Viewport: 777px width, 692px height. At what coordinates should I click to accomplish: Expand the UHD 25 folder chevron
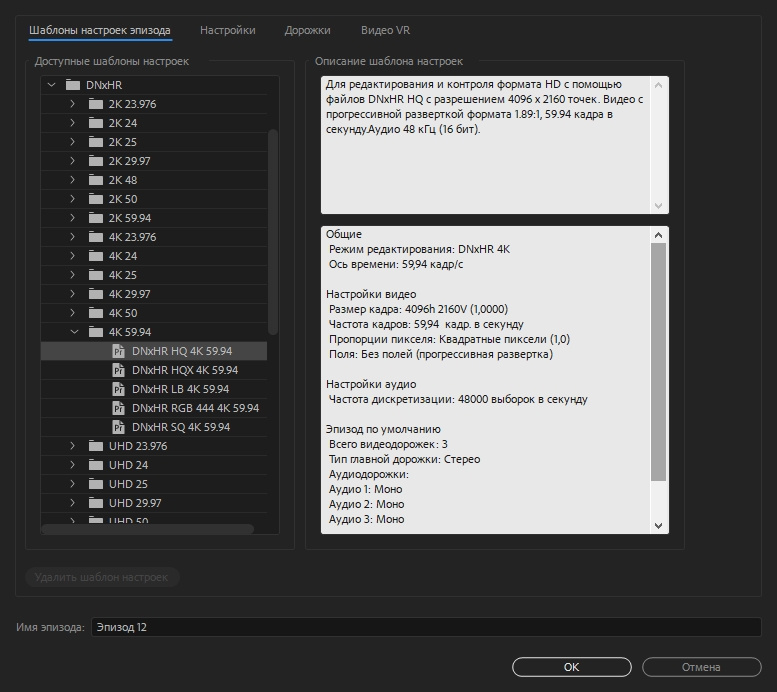[72, 483]
